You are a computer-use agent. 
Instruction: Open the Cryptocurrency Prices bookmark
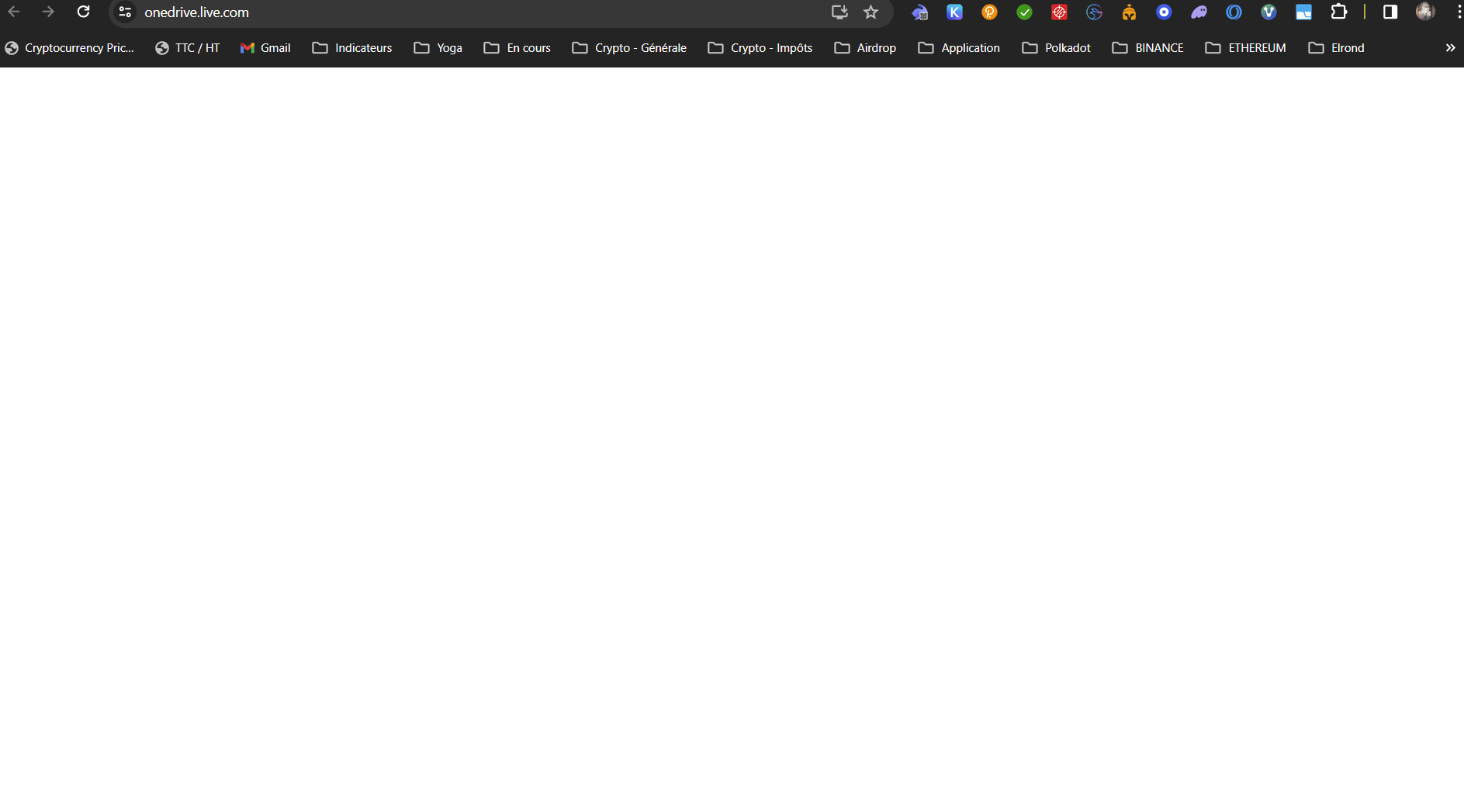point(69,47)
